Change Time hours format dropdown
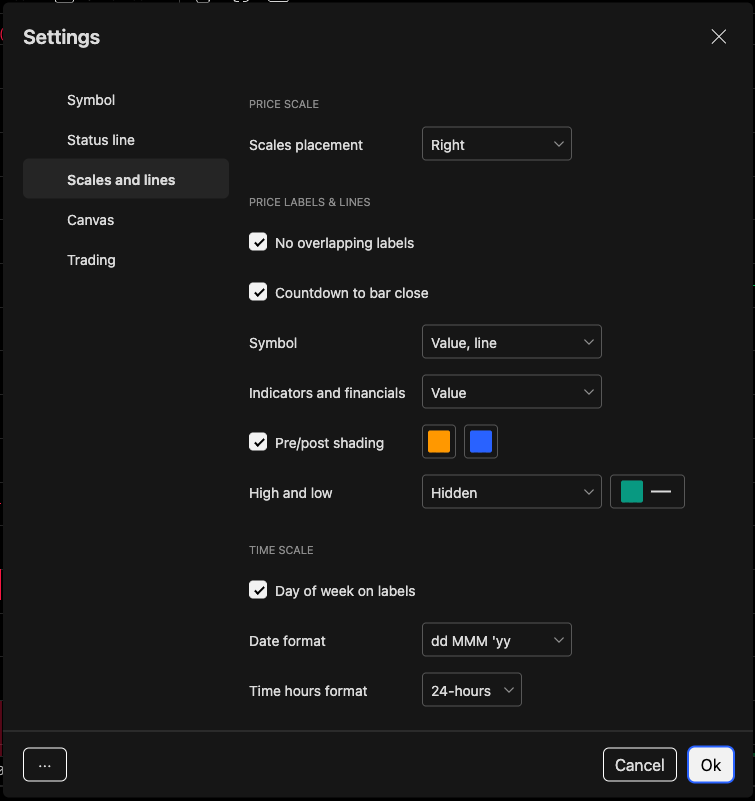Image resolution: width=755 pixels, height=801 pixels. click(471, 690)
